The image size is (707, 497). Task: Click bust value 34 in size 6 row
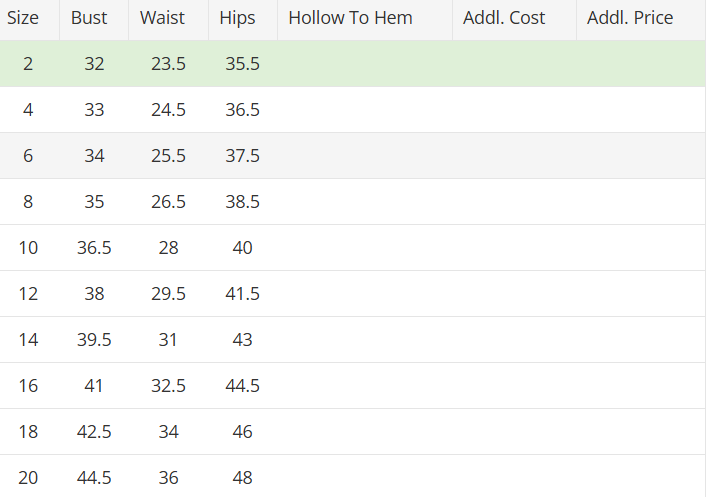tap(94, 156)
